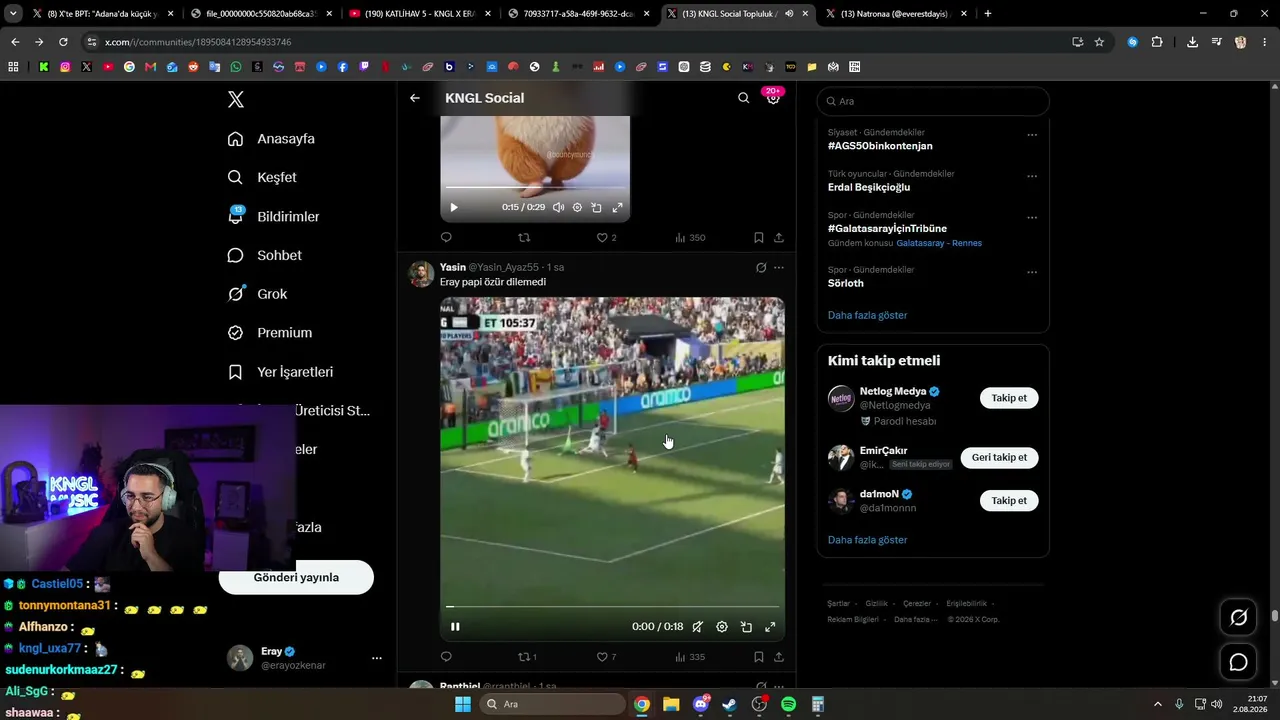Pause the football video

(455, 627)
